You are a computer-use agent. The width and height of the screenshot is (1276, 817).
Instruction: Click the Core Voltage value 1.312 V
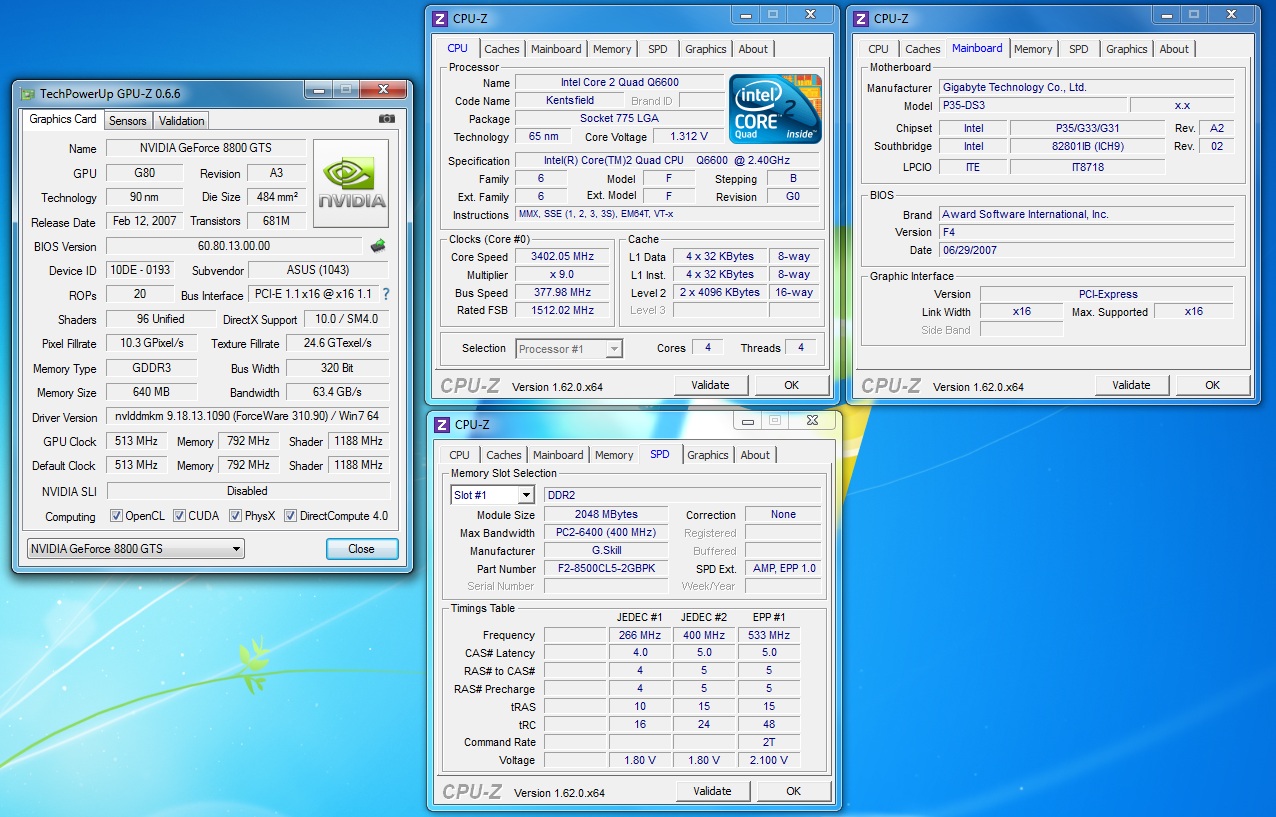coord(688,137)
